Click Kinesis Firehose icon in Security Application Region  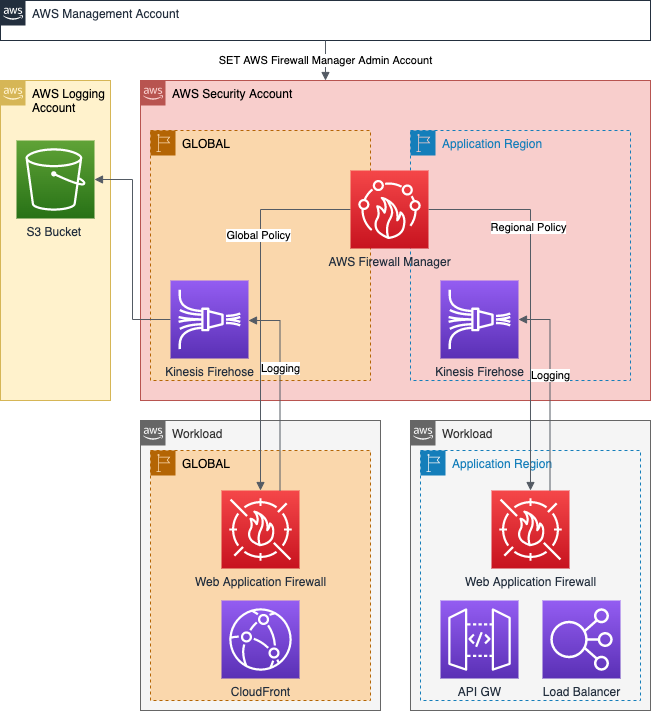[479, 319]
